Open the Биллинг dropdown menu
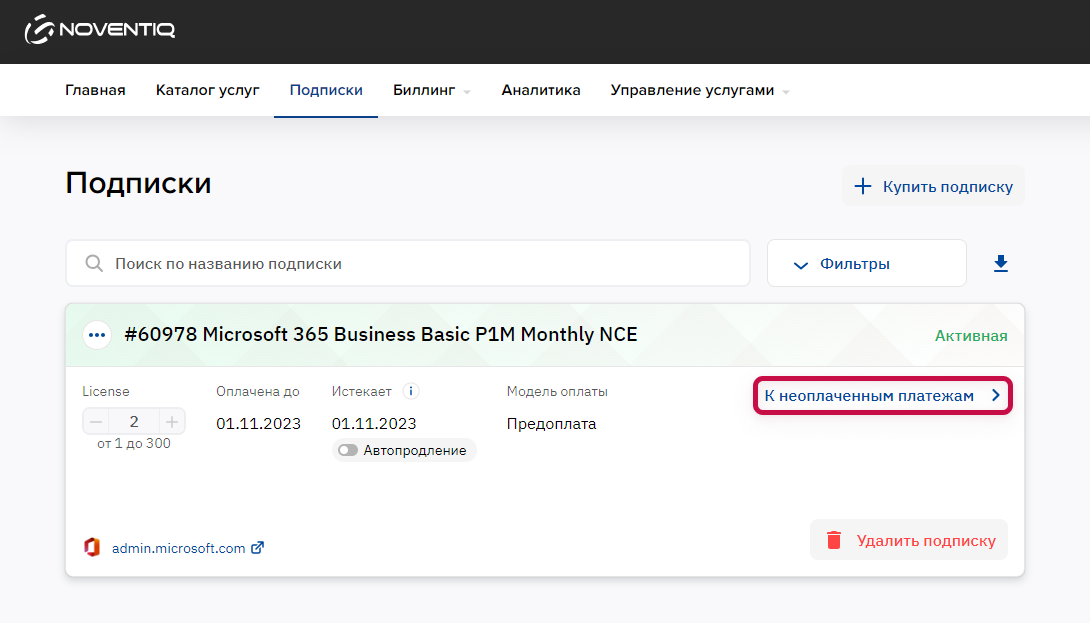Screen dimensions: 1090x623 [x=431, y=90]
